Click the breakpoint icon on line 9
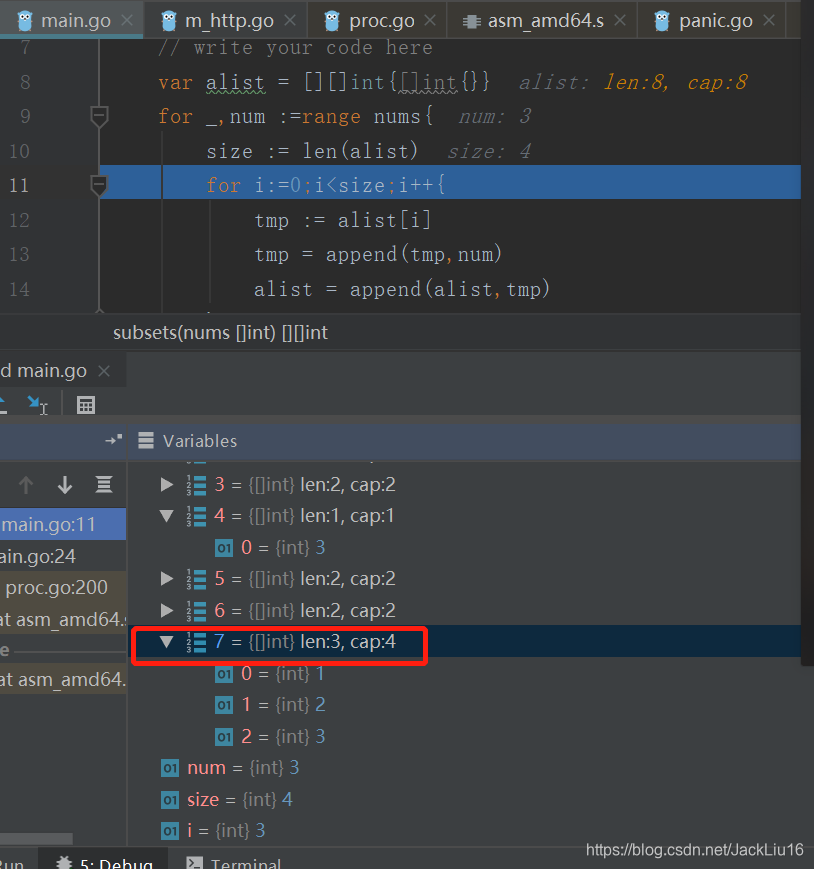 (x=98, y=116)
